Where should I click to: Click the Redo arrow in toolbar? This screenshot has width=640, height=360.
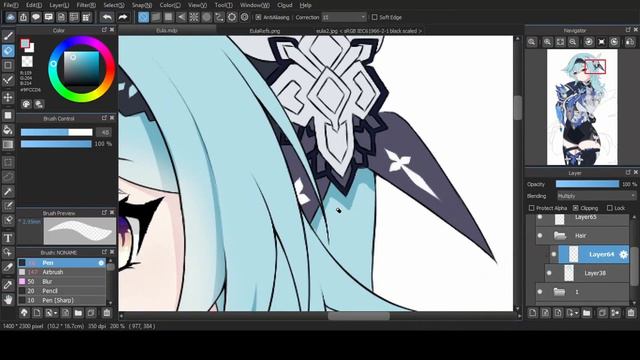tap(122, 17)
